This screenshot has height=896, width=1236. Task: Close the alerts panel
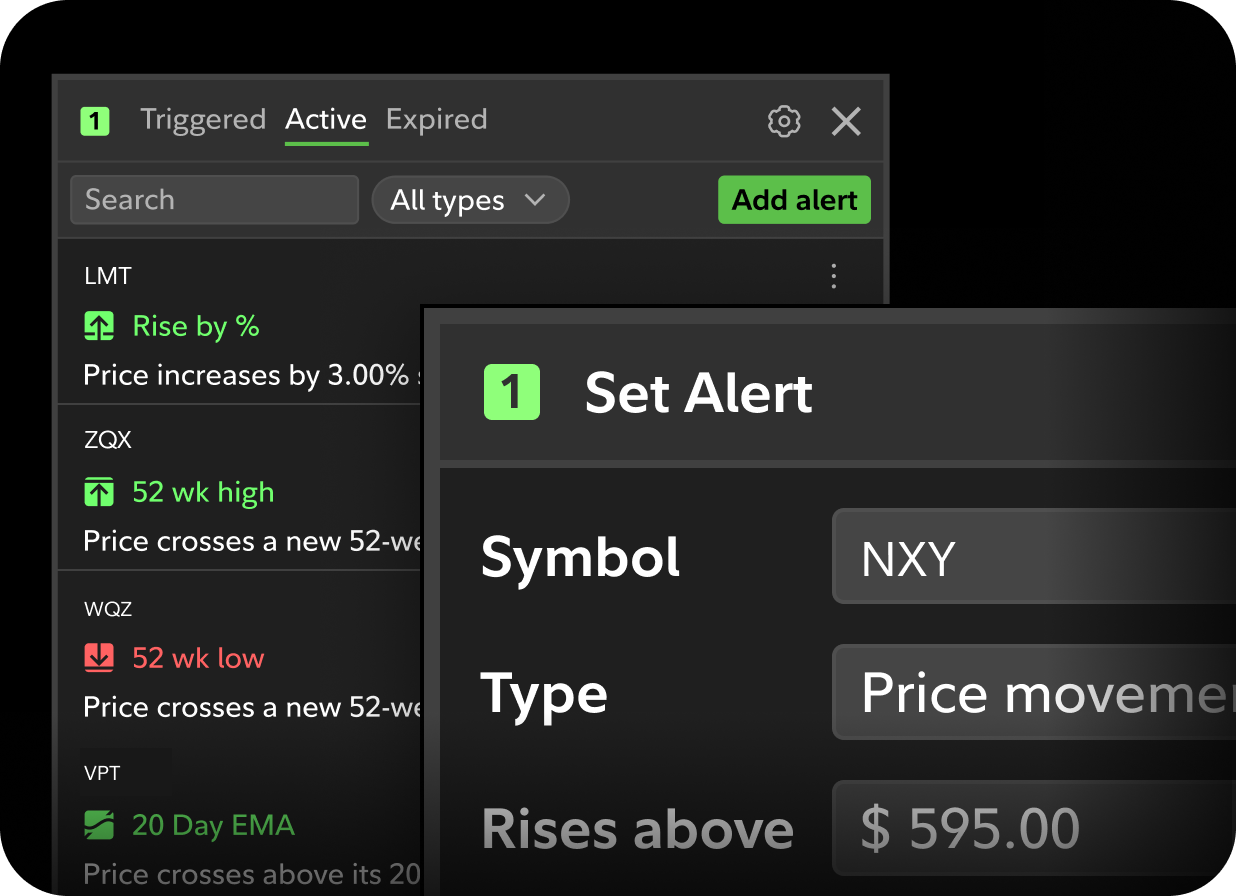(x=846, y=121)
